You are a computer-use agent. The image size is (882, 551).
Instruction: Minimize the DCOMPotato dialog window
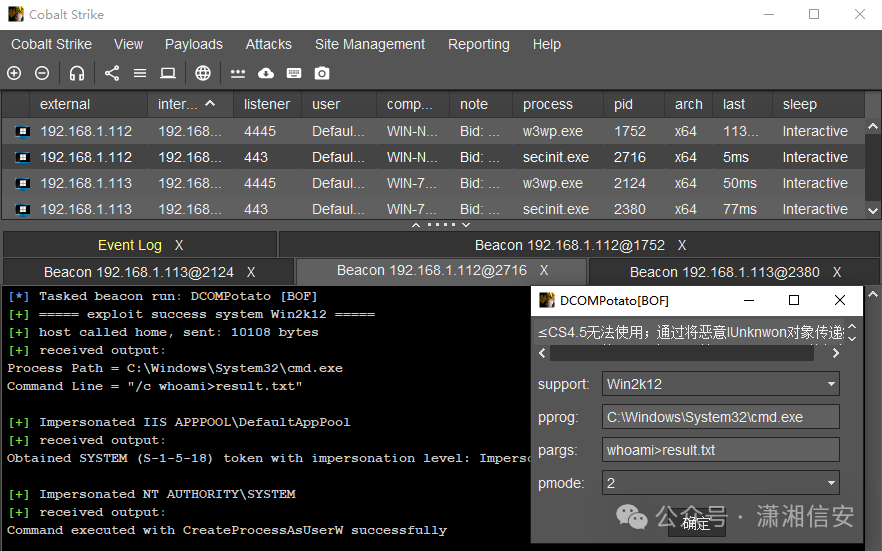[x=749, y=300]
